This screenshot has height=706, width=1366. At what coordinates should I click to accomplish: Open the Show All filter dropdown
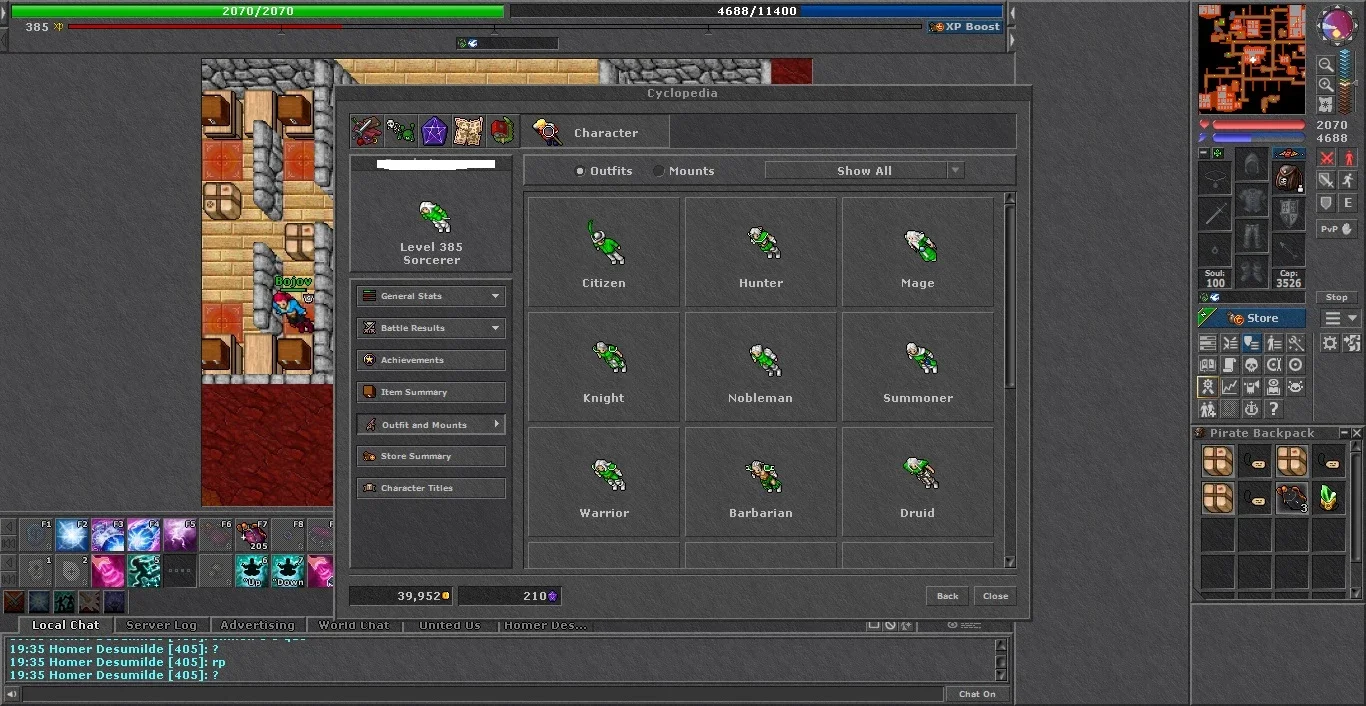coord(864,171)
